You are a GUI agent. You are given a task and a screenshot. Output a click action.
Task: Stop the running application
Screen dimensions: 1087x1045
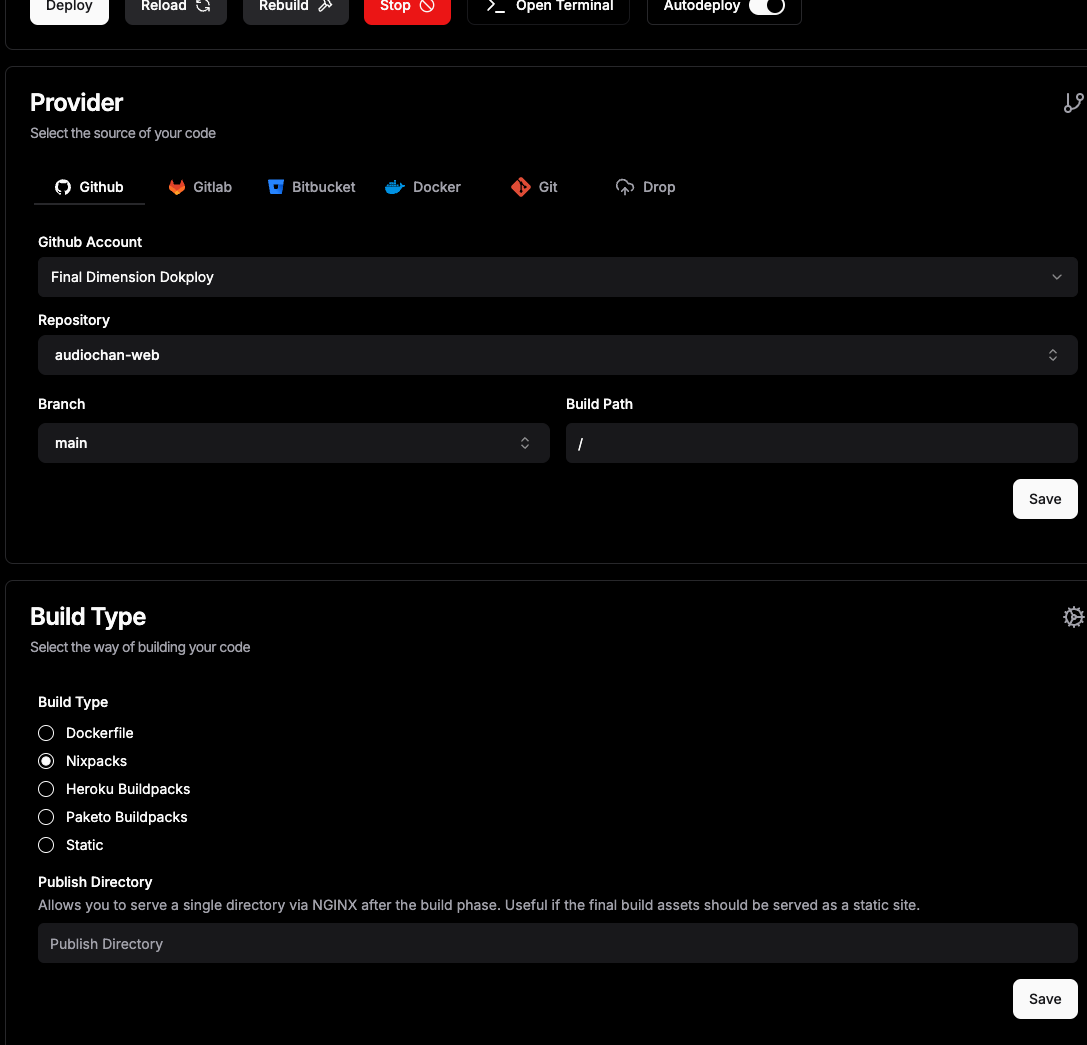407,8
